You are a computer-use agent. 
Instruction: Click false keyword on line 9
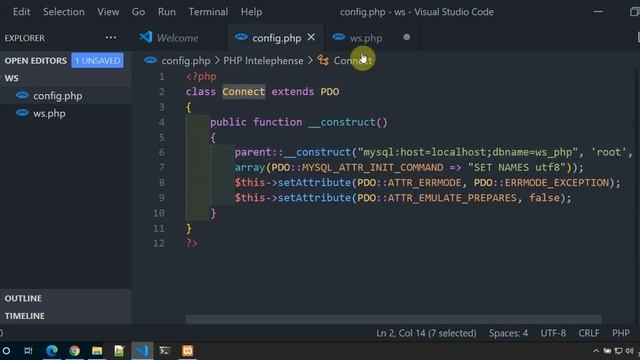[x=544, y=198]
